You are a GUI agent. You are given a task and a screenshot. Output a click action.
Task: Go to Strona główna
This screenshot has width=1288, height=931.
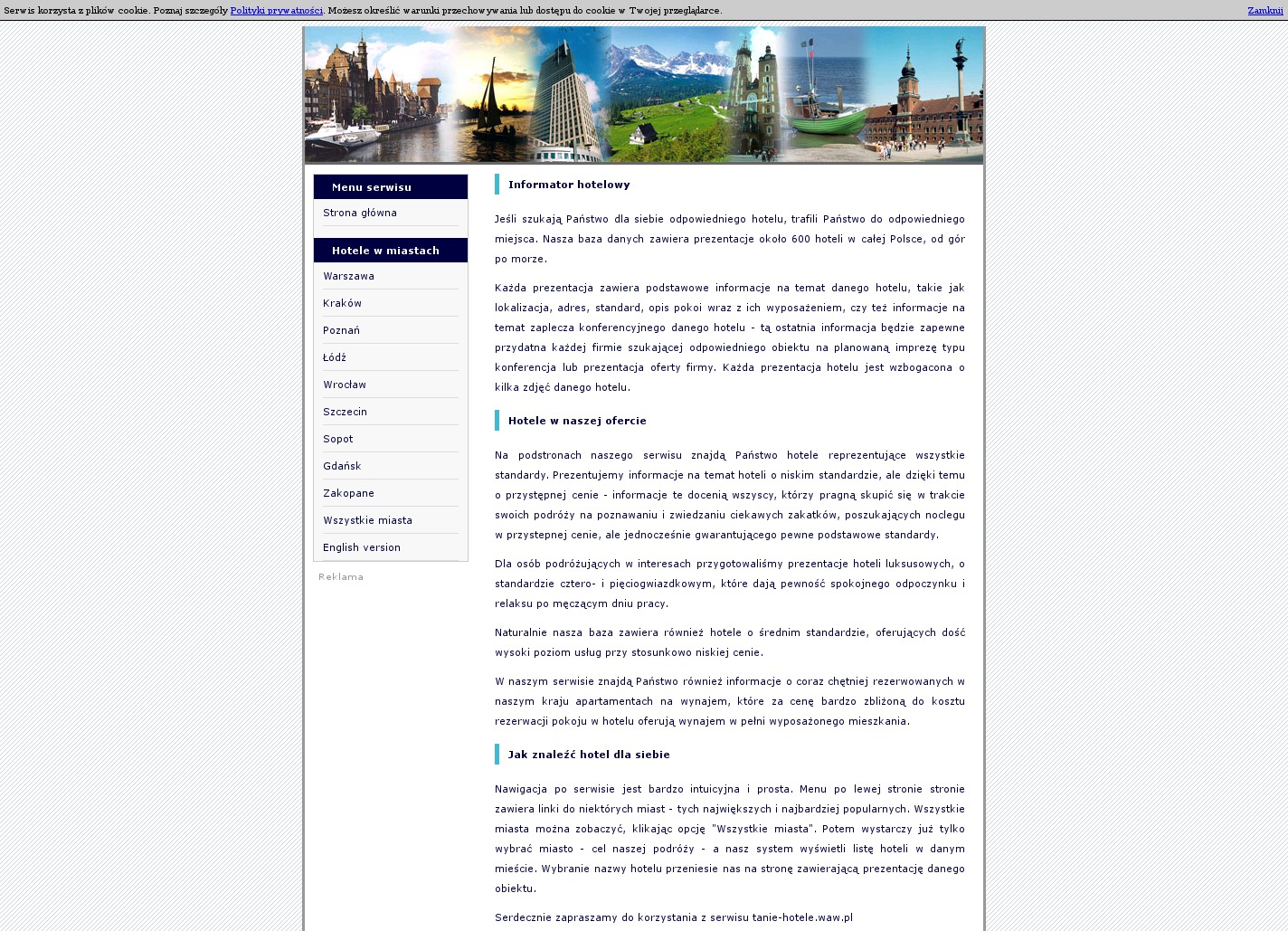(x=360, y=214)
